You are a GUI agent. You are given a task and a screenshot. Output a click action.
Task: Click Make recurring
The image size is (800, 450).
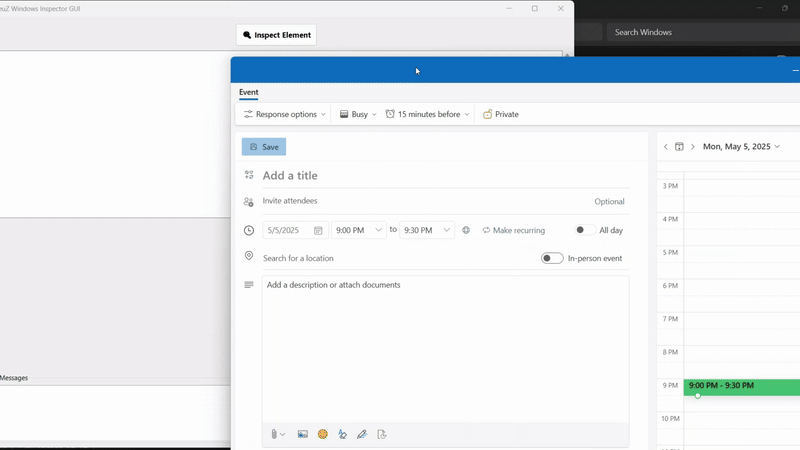tap(514, 230)
